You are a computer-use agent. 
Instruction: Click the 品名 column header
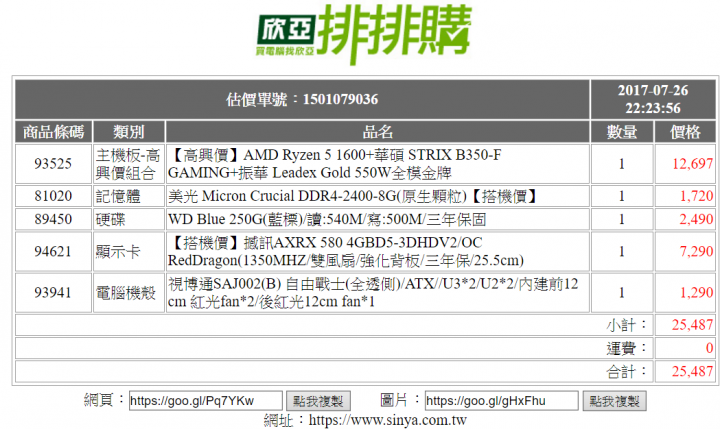377,132
